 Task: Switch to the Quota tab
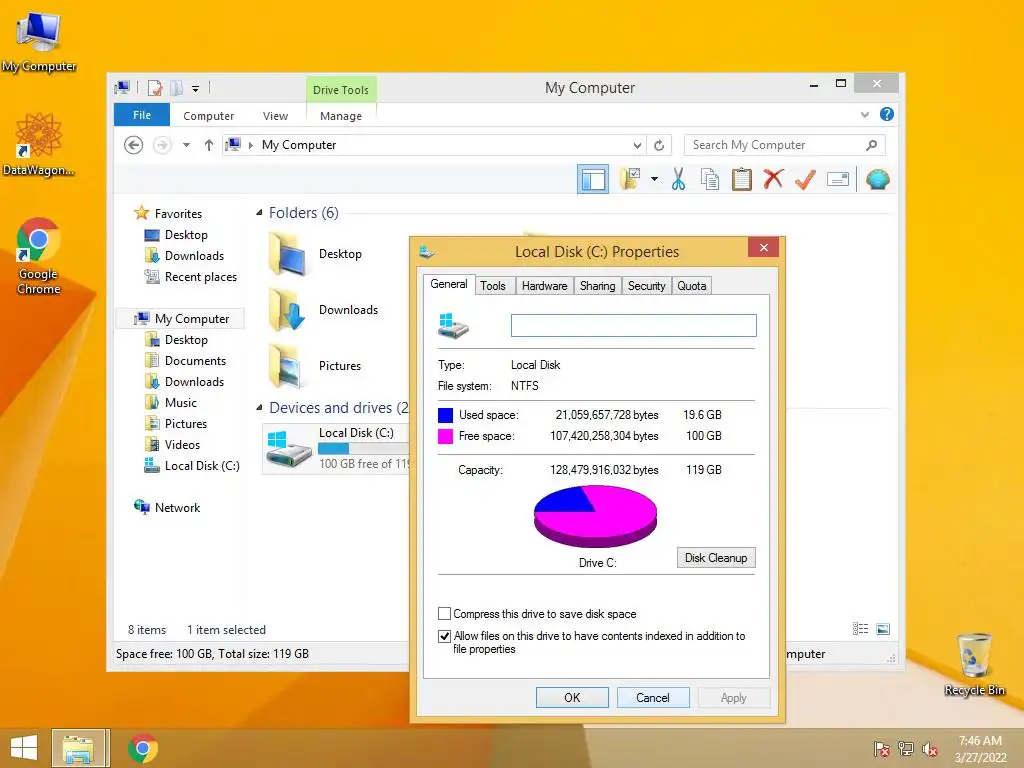coord(692,286)
